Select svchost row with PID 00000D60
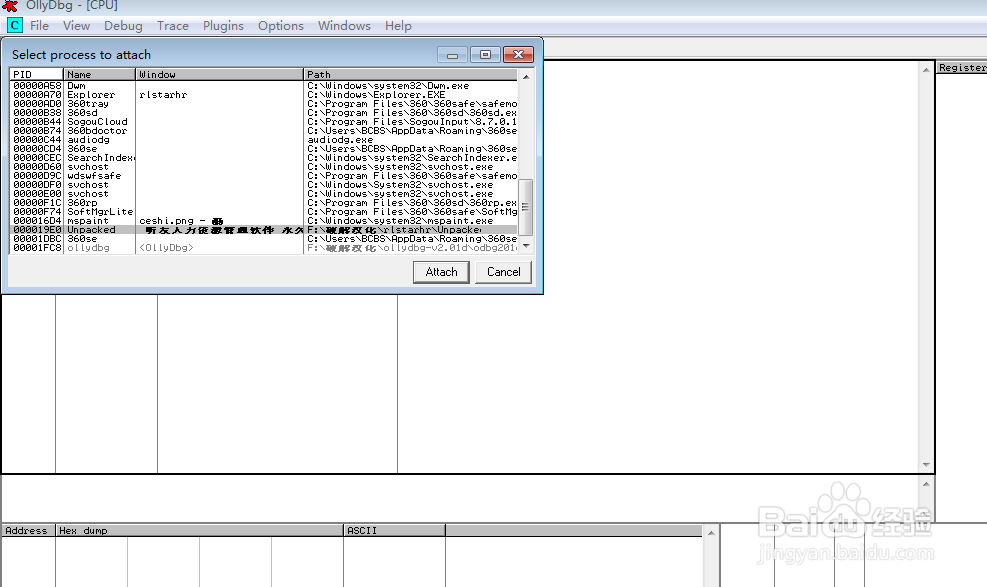The width and height of the screenshot is (987, 587). point(264,167)
